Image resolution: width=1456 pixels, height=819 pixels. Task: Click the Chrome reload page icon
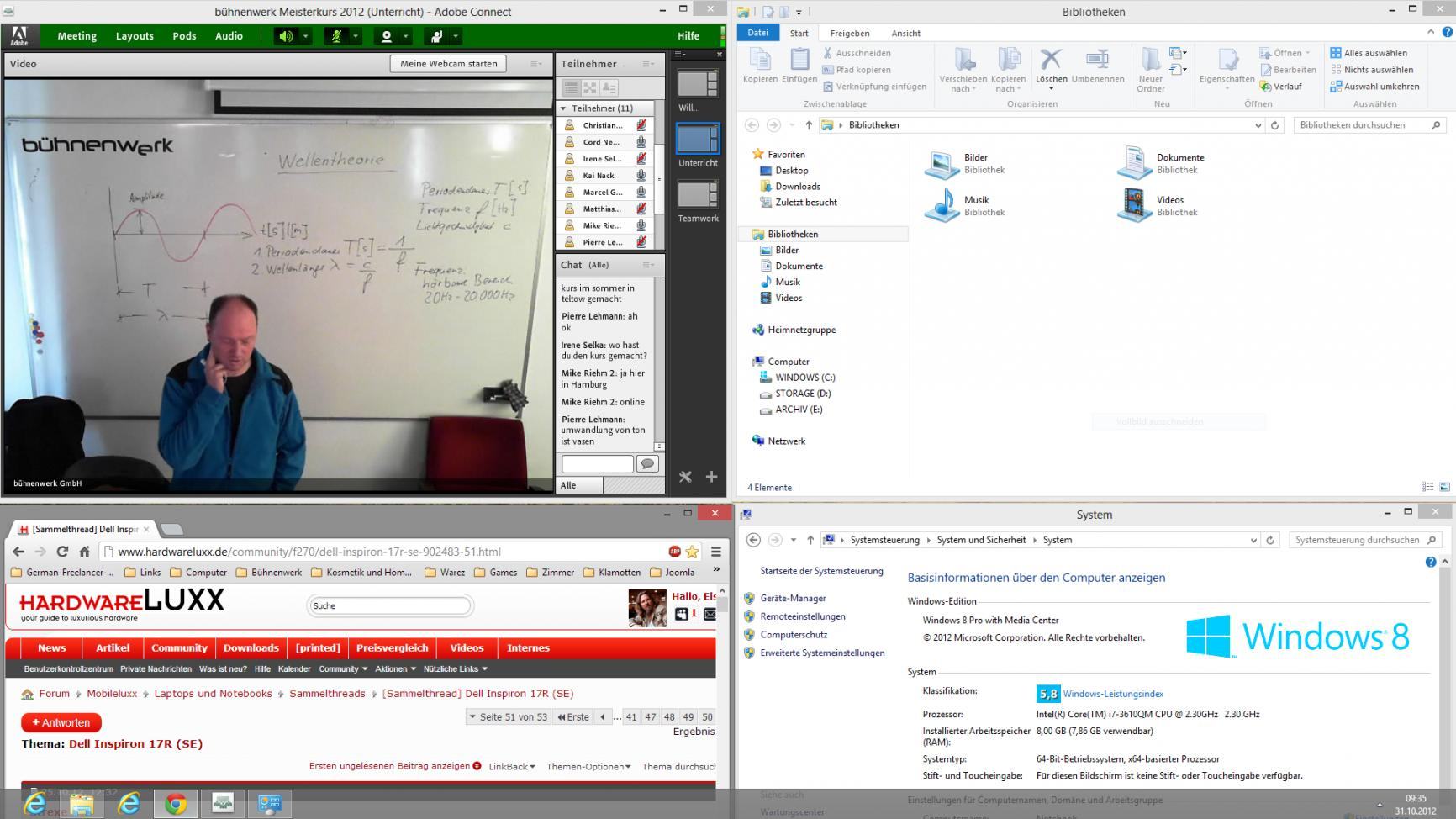click(x=62, y=552)
